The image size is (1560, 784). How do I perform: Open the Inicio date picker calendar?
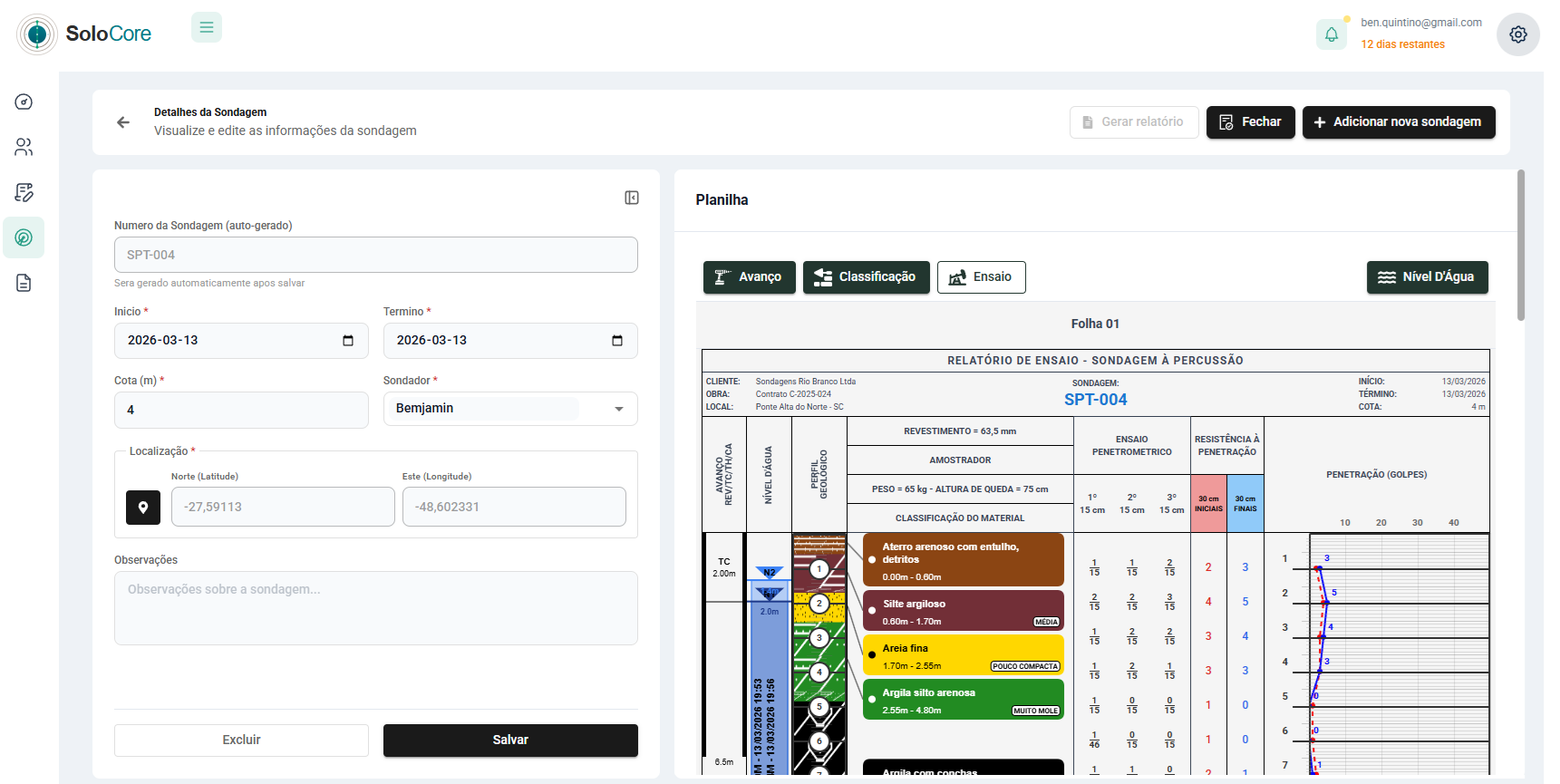348,341
